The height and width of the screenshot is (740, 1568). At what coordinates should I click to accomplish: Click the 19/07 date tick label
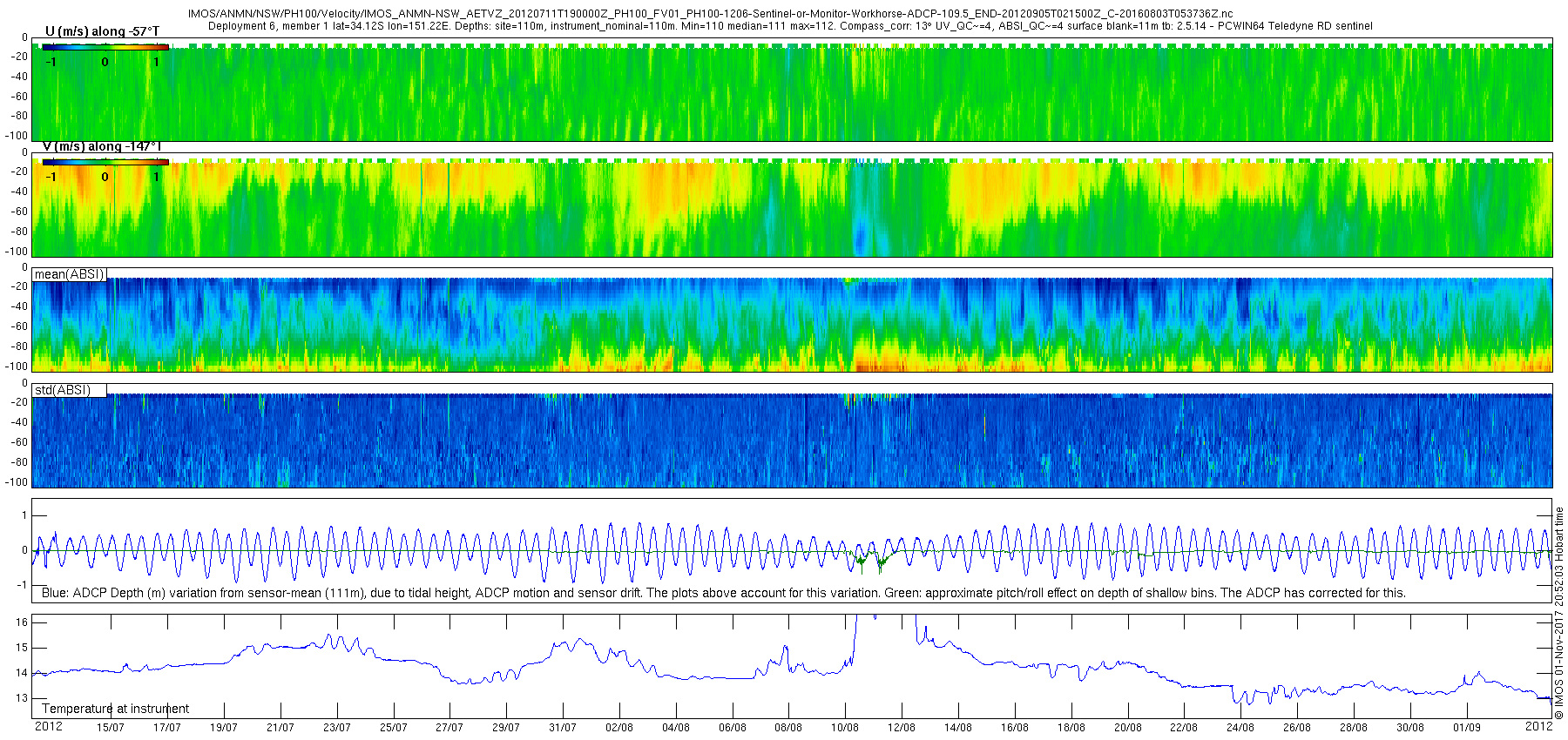coord(223,728)
